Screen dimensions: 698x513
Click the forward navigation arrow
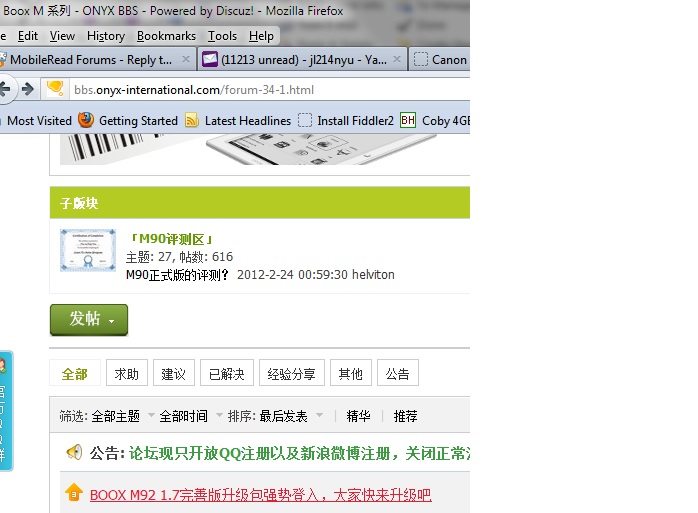tap(28, 90)
